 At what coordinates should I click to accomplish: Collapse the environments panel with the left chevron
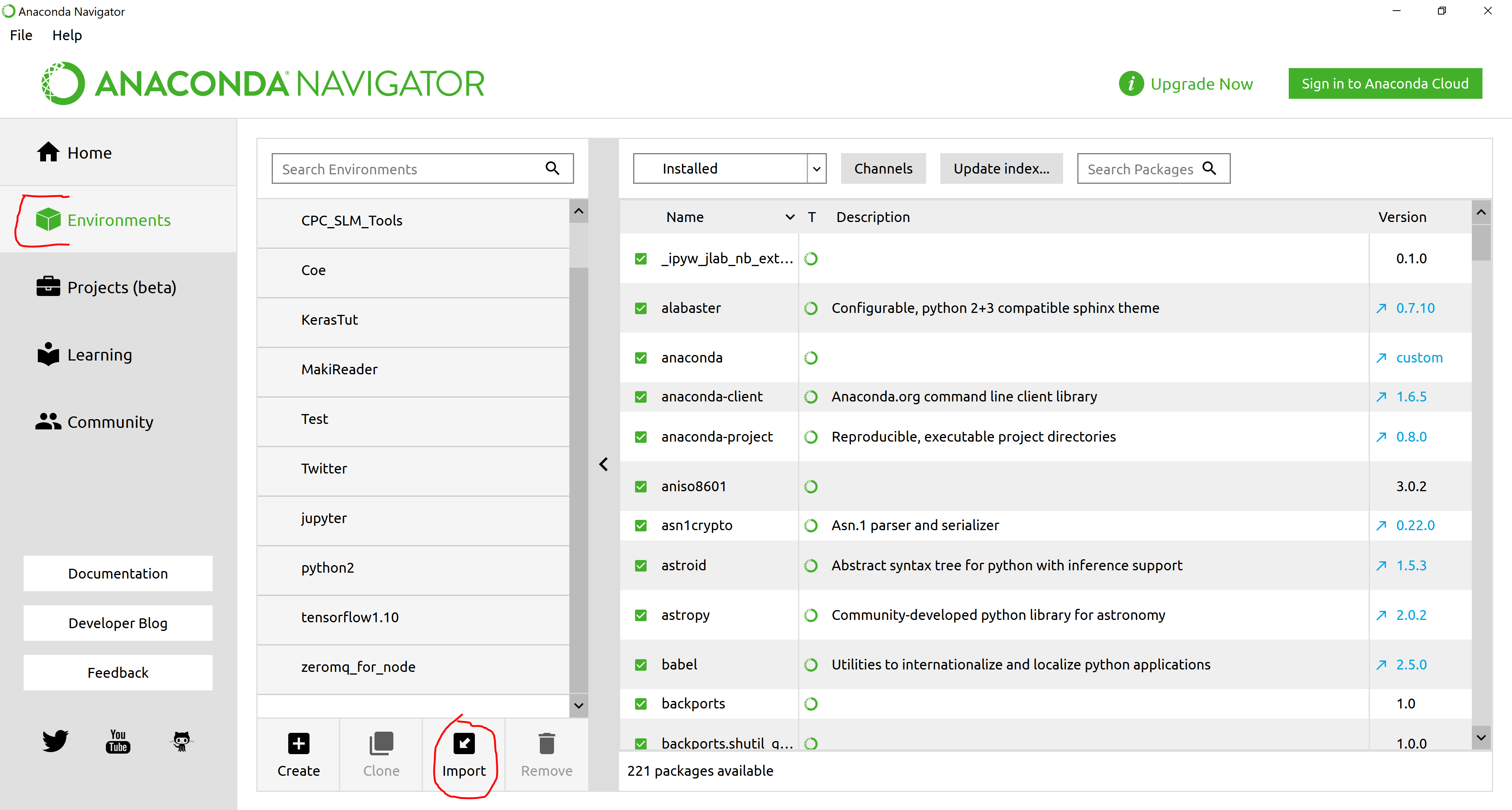point(603,464)
